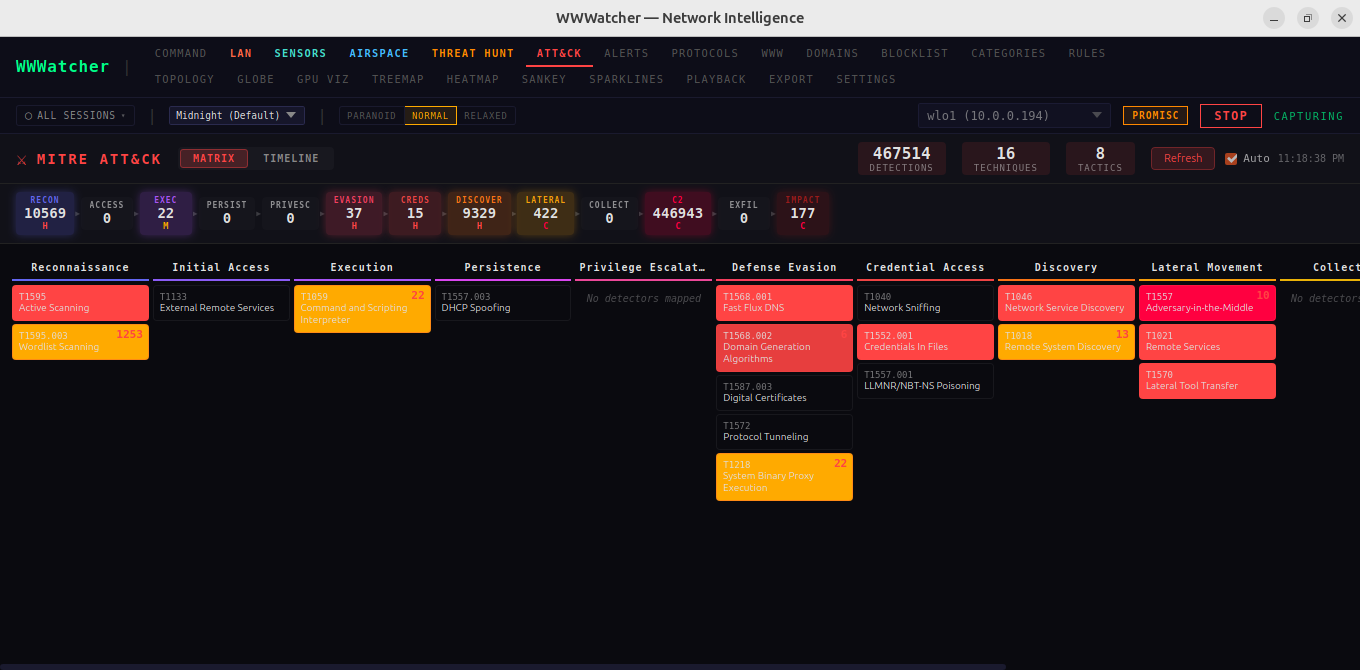Open T1133 External Remote Services card

tap(221, 302)
